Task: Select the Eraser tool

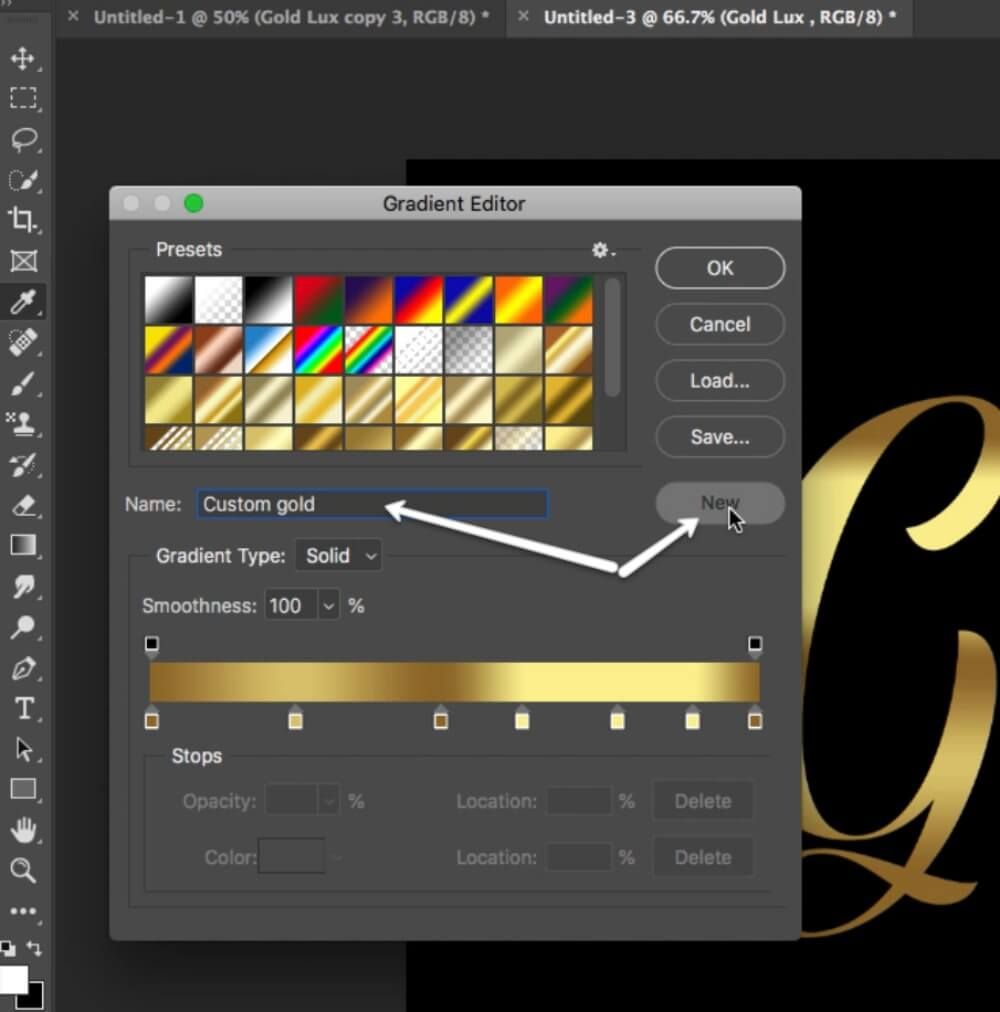Action: pos(23,505)
